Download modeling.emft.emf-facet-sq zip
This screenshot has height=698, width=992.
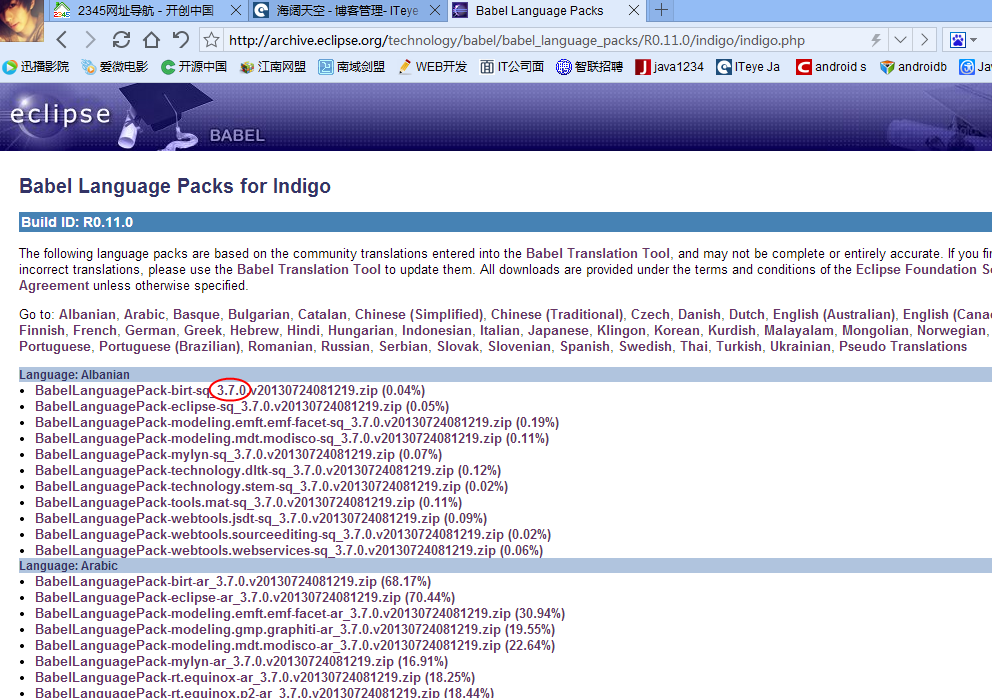(273, 422)
